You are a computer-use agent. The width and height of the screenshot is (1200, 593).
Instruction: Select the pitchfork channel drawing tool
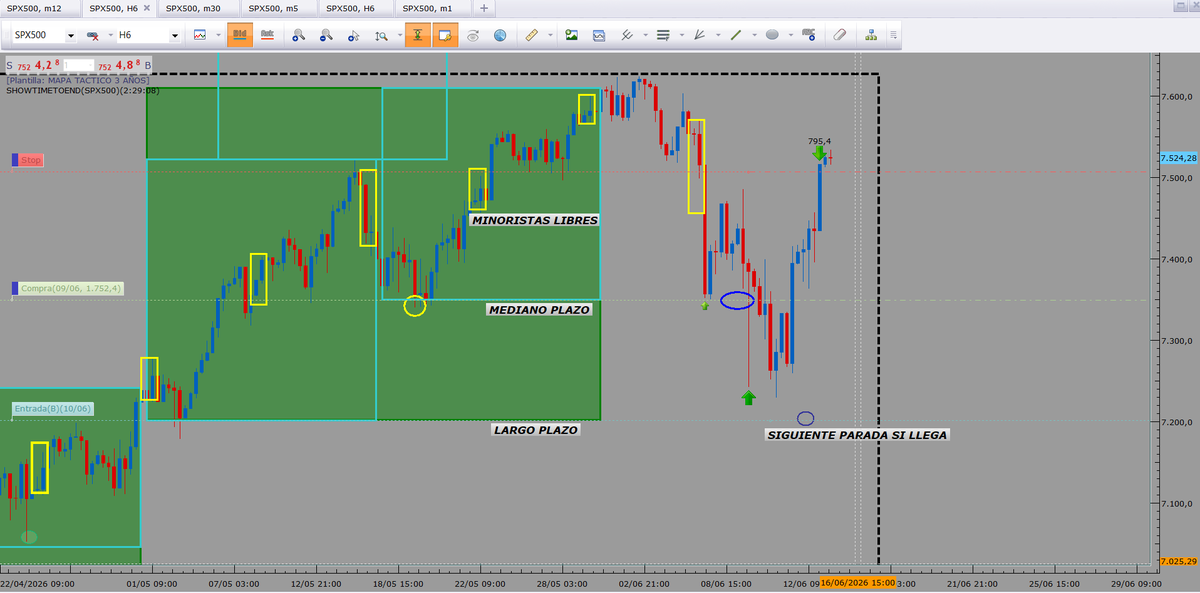(628, 35)
